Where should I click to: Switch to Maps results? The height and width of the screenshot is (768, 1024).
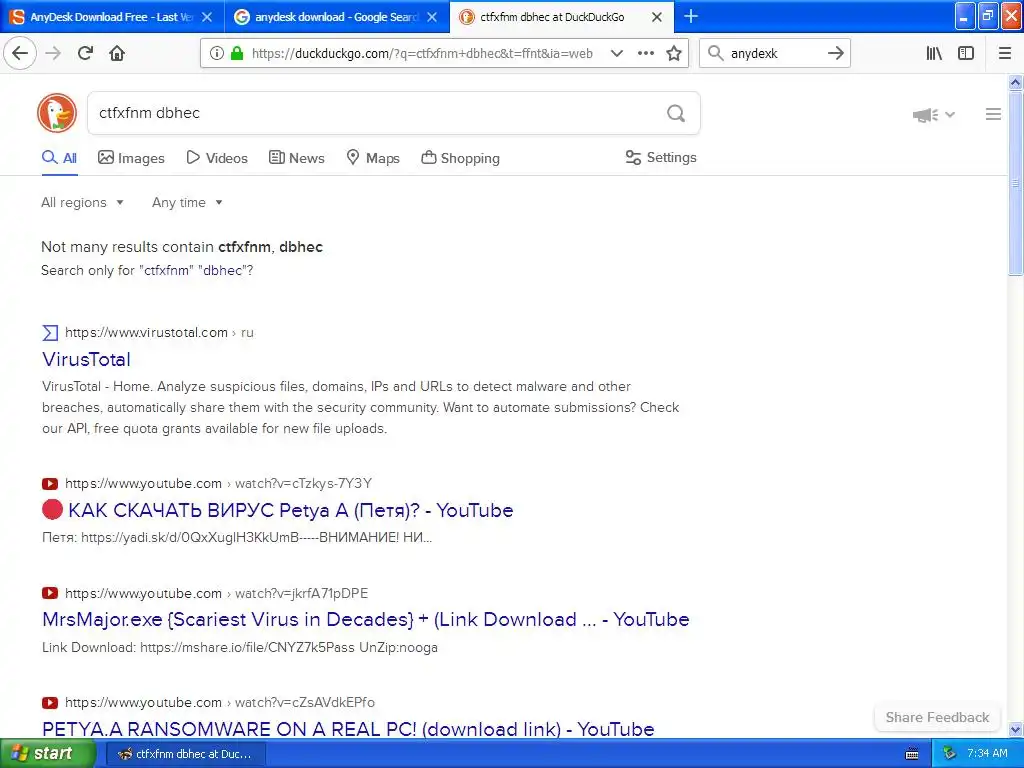tap(372, 158)
